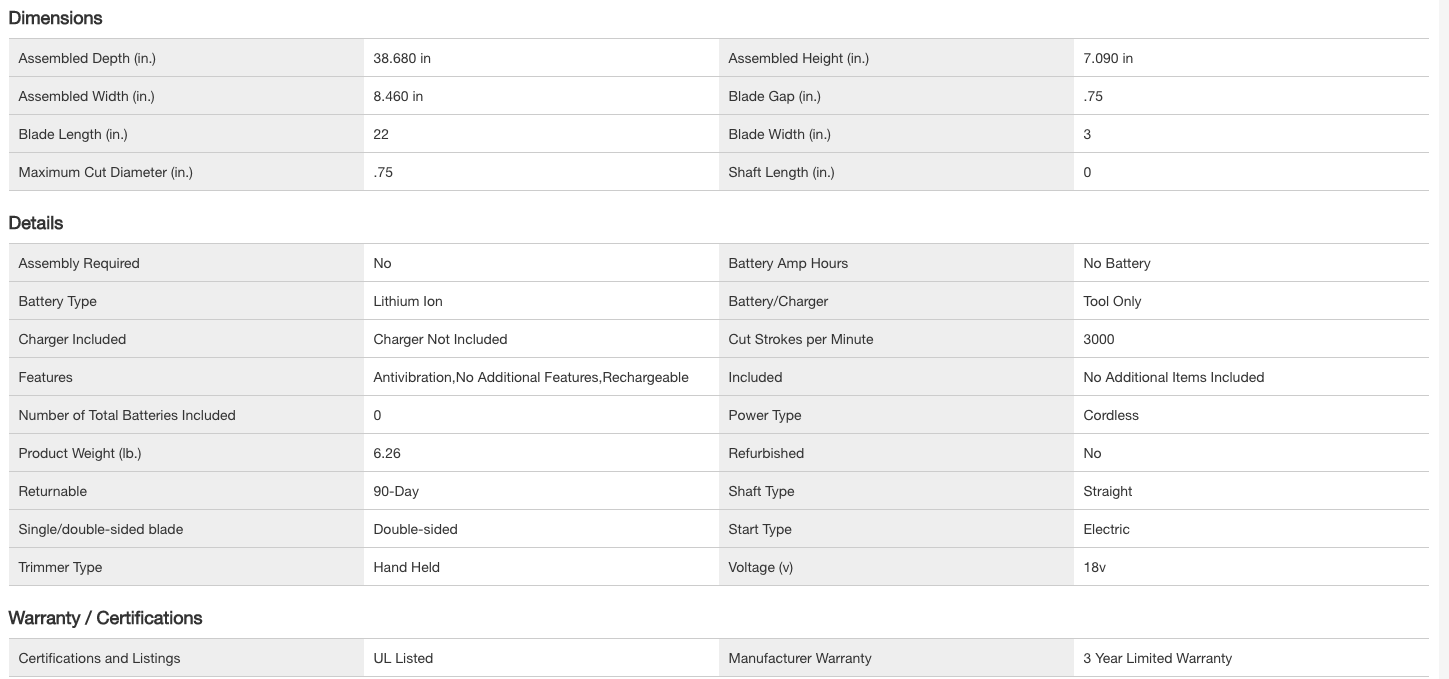Select the Lithium Ion battery type value

(408, 301)
